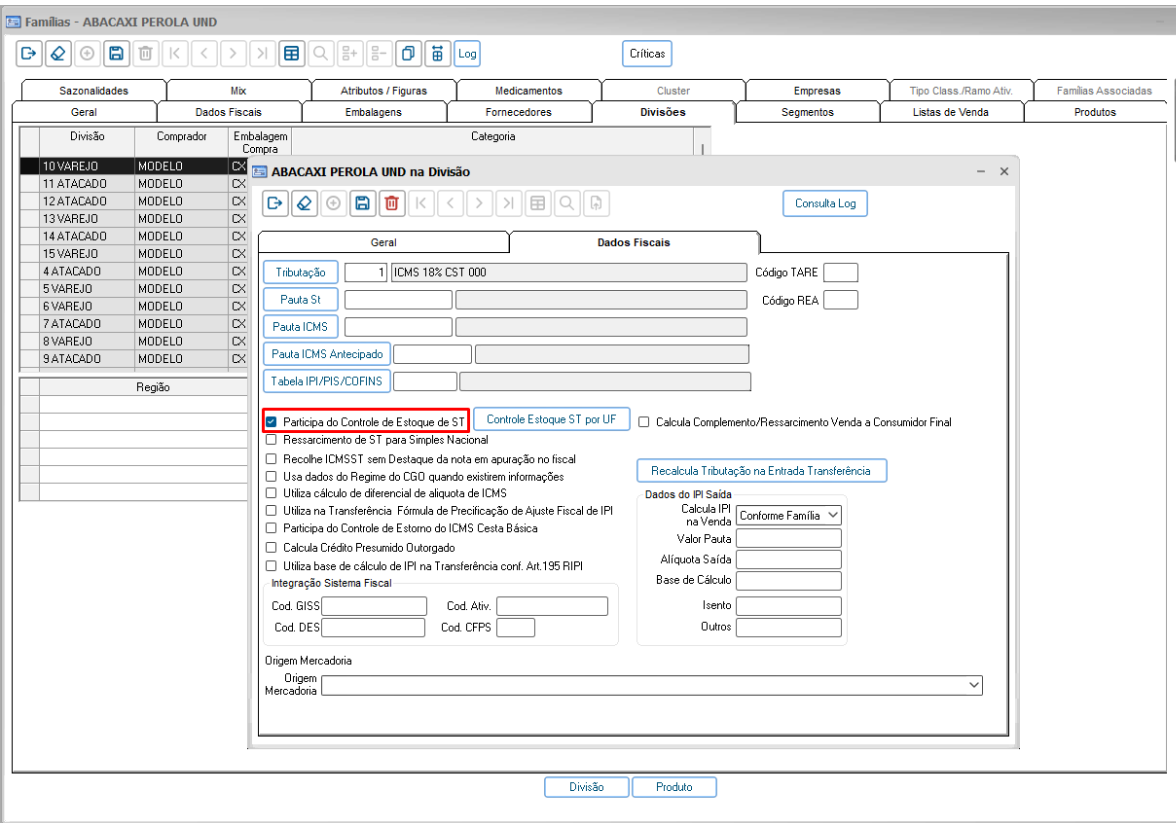Click the red delete trash icon

pos(392,203)
